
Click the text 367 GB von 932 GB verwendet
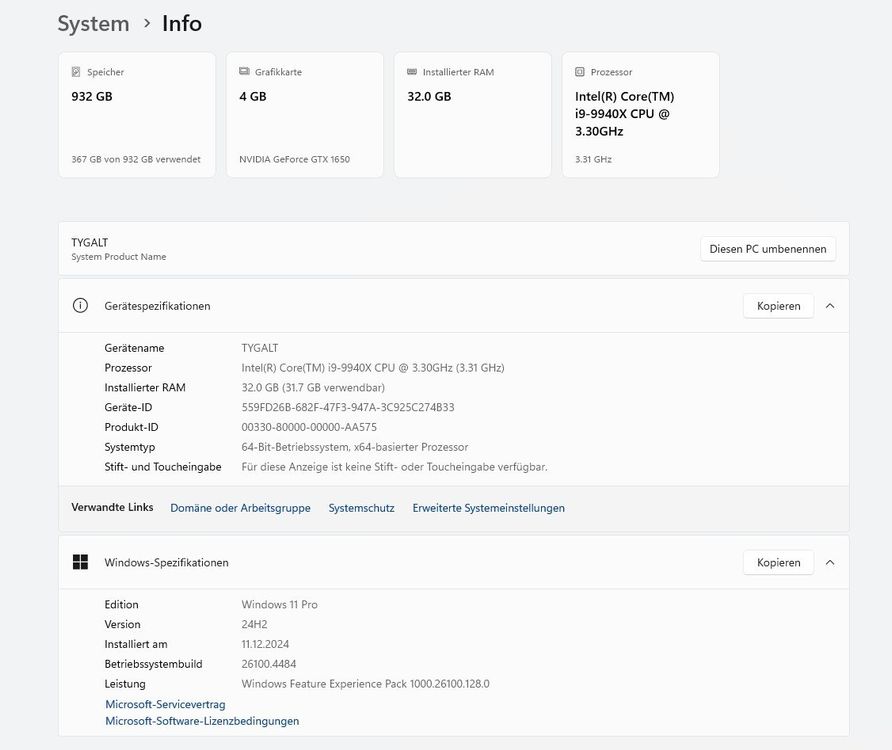136,159
